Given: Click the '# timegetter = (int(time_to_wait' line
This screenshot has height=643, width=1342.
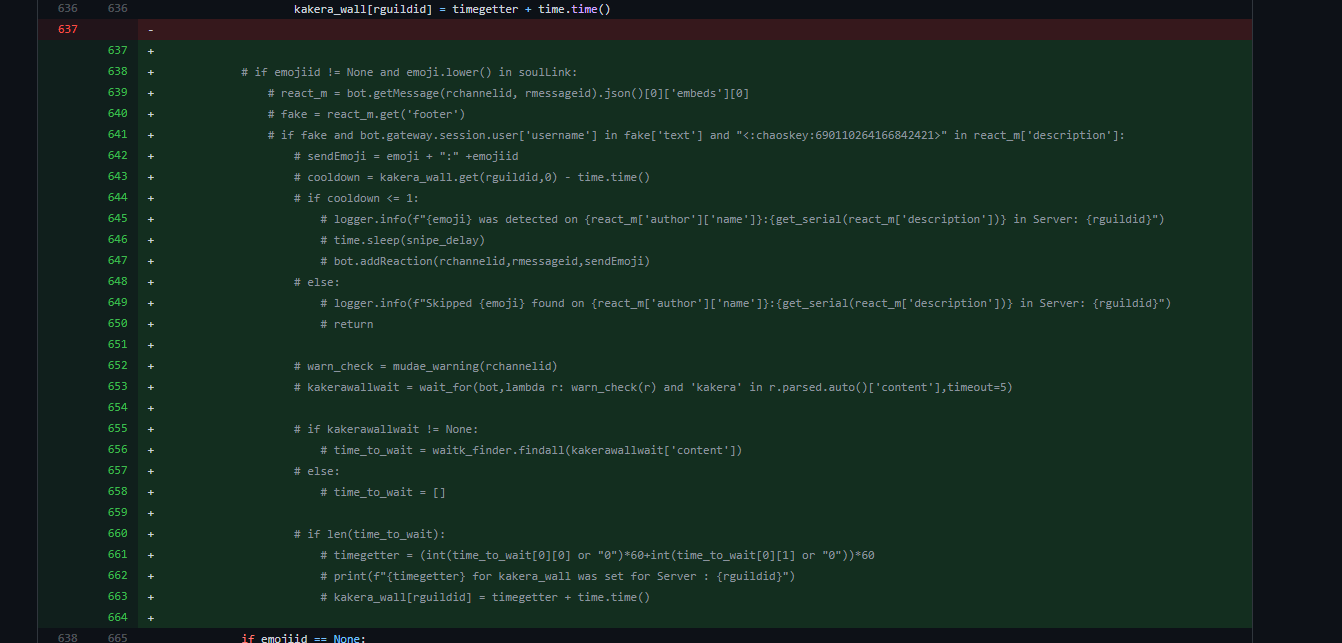Looking at the screenshot, I should pos(598,555).
